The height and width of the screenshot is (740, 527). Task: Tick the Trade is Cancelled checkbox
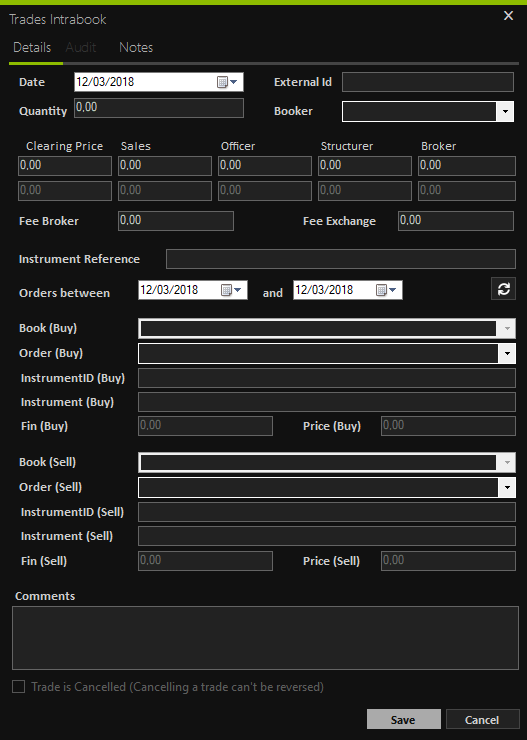pyautogui.click(x=18, y=687)
